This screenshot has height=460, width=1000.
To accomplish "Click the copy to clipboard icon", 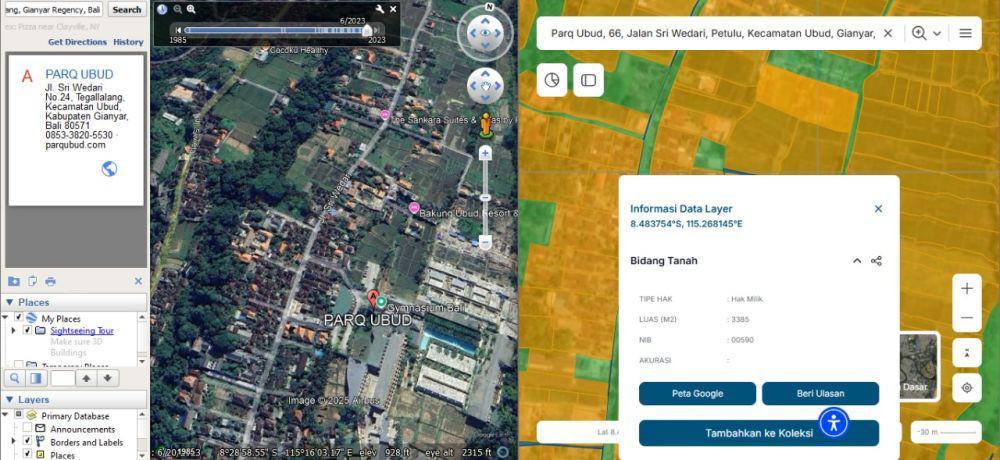I will pos(33,281).
